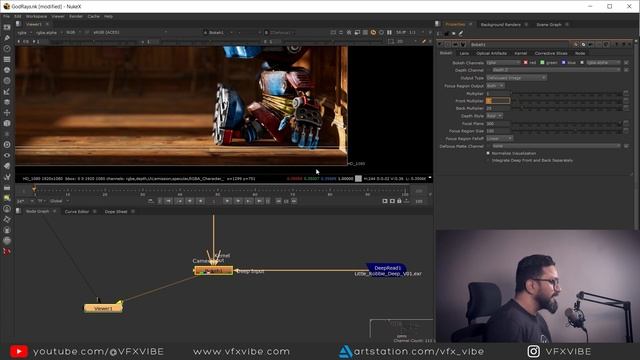Adjust the Focus Region Size slider
The height and width of the screenshot is (360, 640).
pyautogui.click(x=567, y=131)
